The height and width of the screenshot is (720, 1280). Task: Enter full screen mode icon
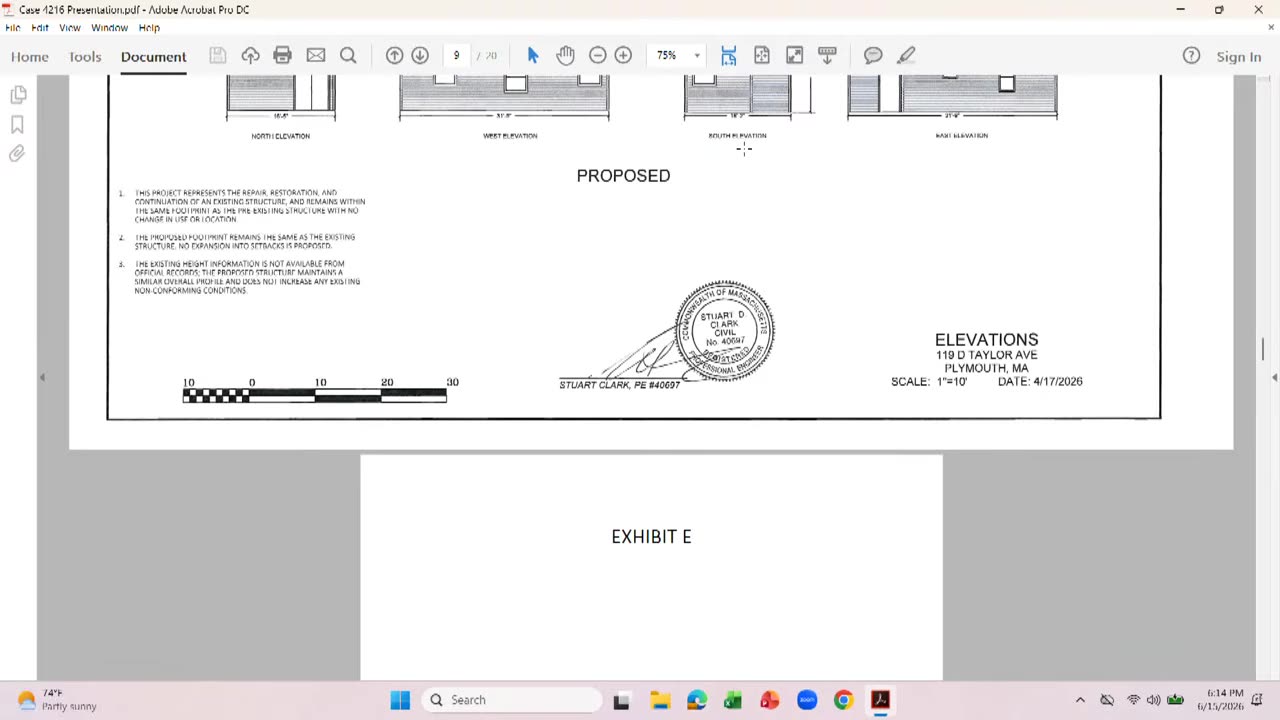[x=794, y=55]
